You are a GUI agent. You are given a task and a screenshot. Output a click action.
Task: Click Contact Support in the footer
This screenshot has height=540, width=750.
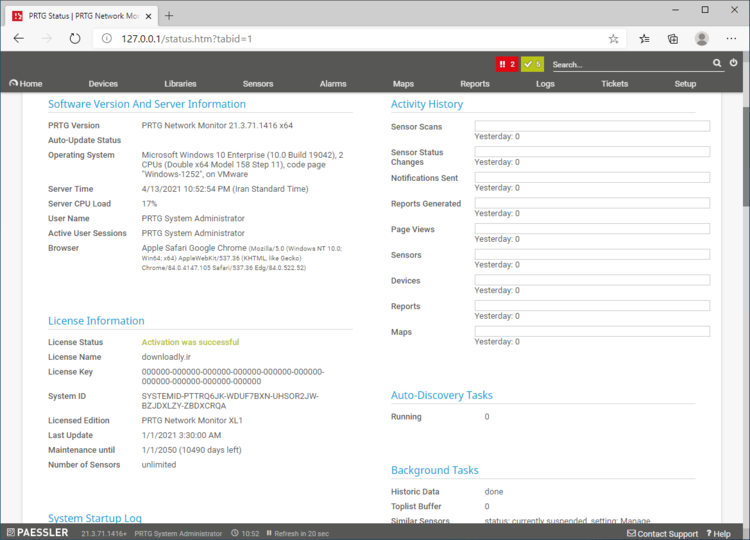[x=662, y=533]
